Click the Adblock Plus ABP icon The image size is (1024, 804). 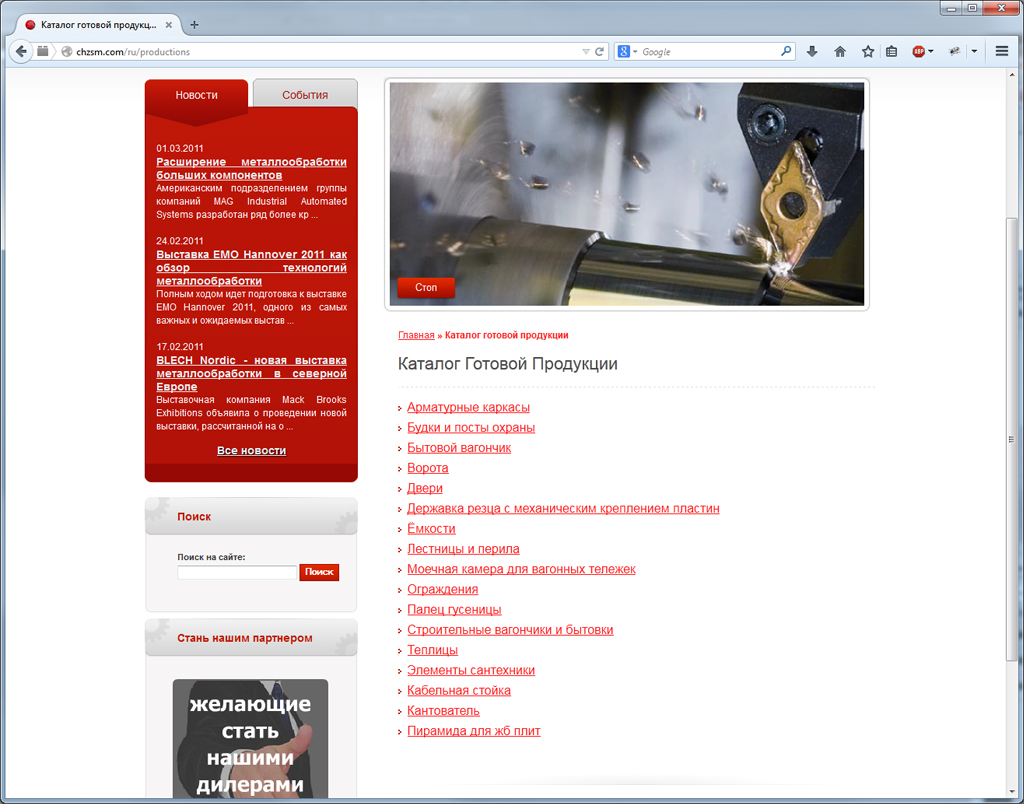(918, 51)
